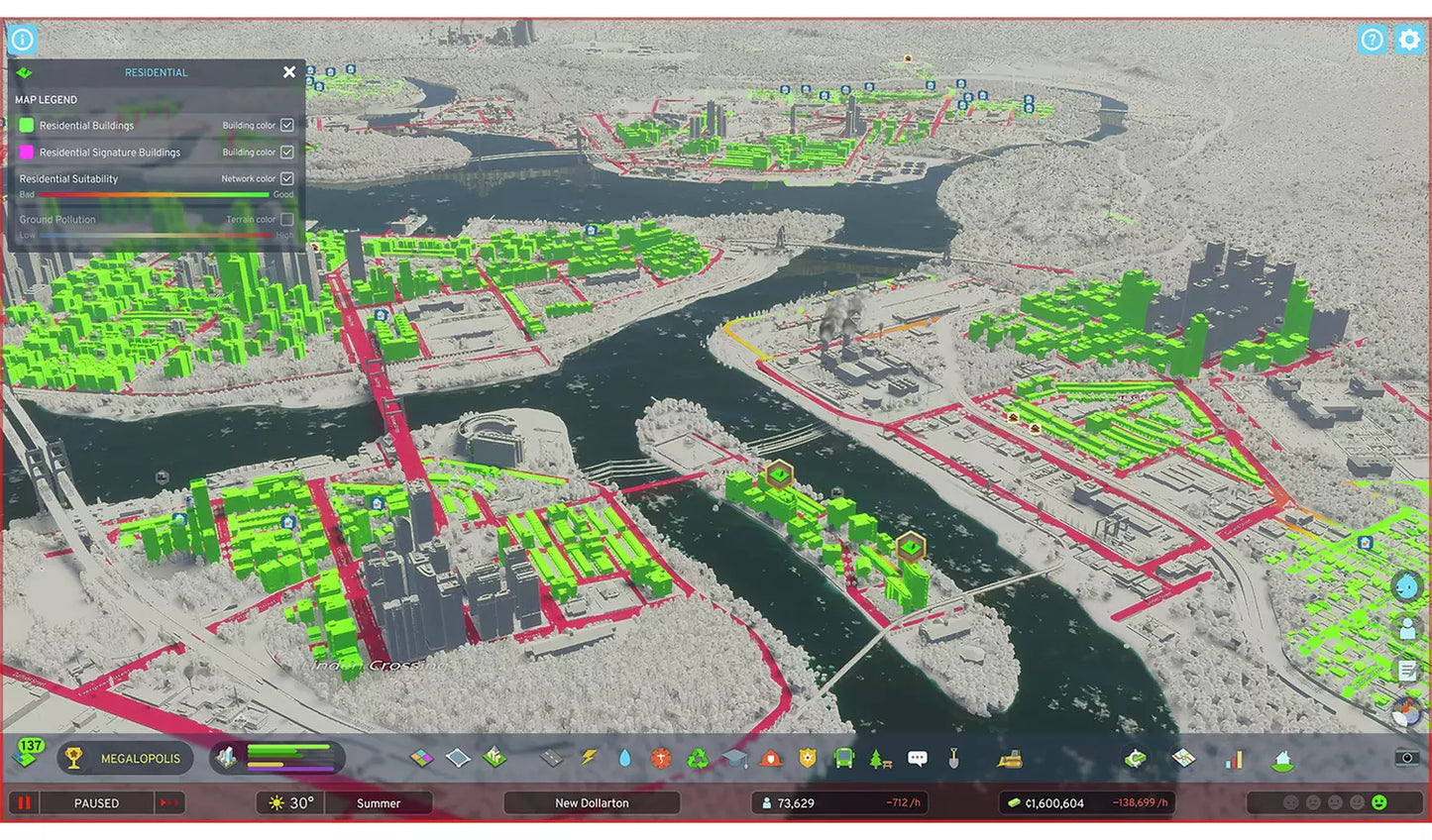
Task: Click the "Residential Suitability" legend label
Action: [x=68, y=179]
